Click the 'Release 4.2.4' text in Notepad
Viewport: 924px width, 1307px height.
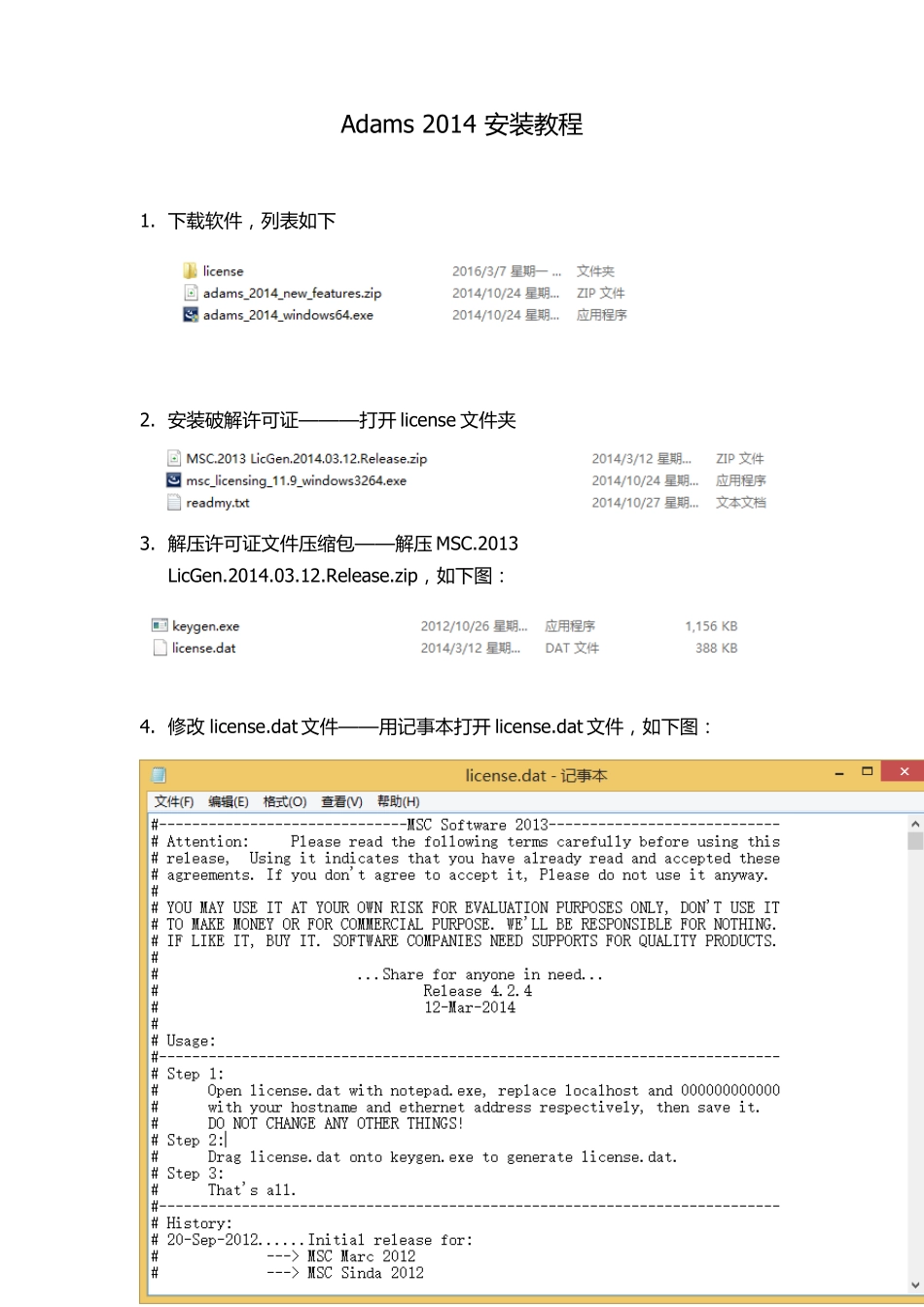point(478,991)
